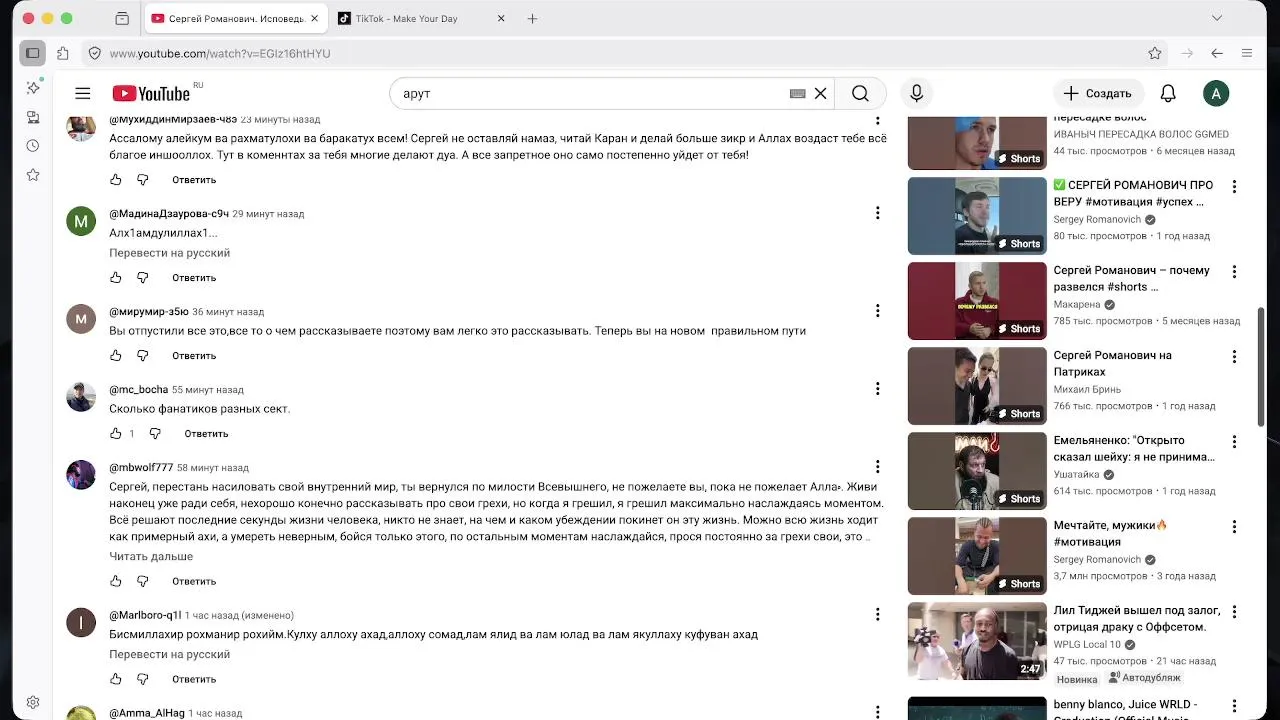The width and height of the screenshot is (1280, 720).
Task: Expand Читать дальше on @mbwolf777 comment
Action: click(x=151, y=556)
